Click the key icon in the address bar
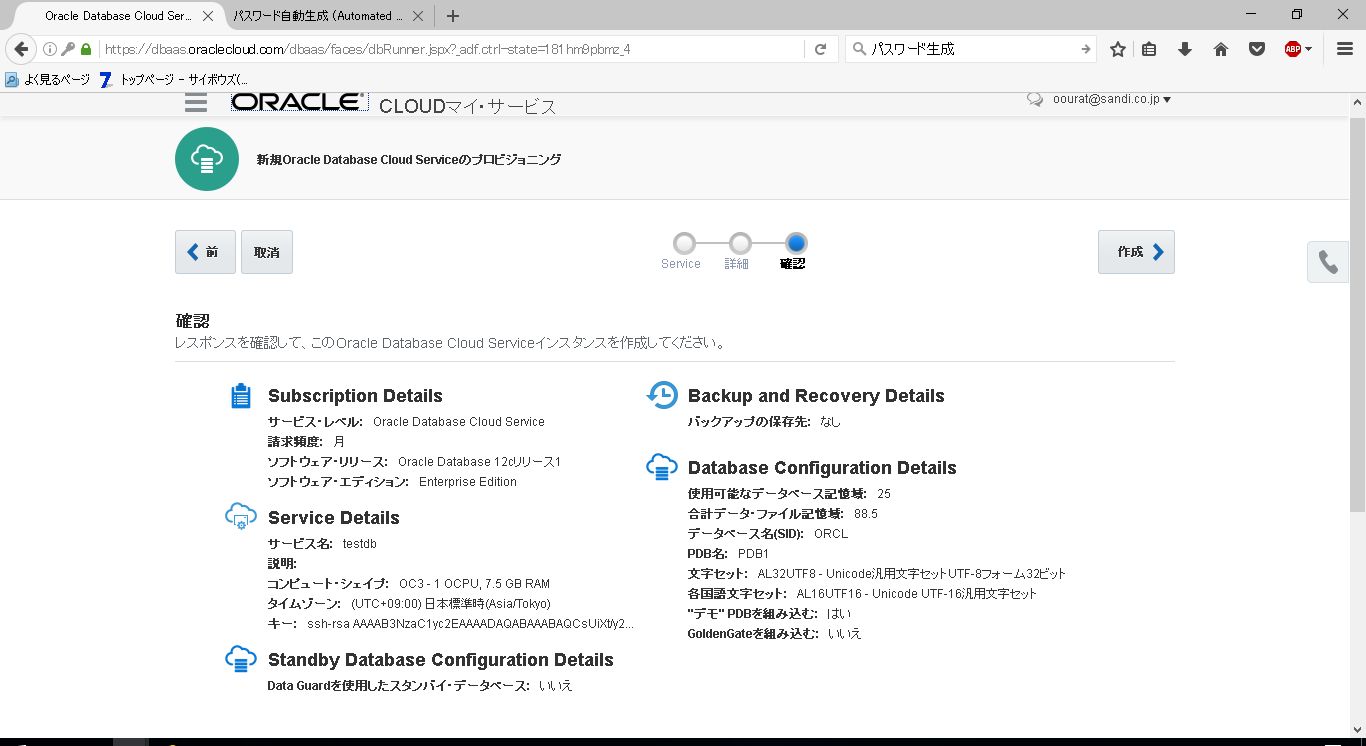The width and height of the screenshot is (1366, 746). click(68, 49)
